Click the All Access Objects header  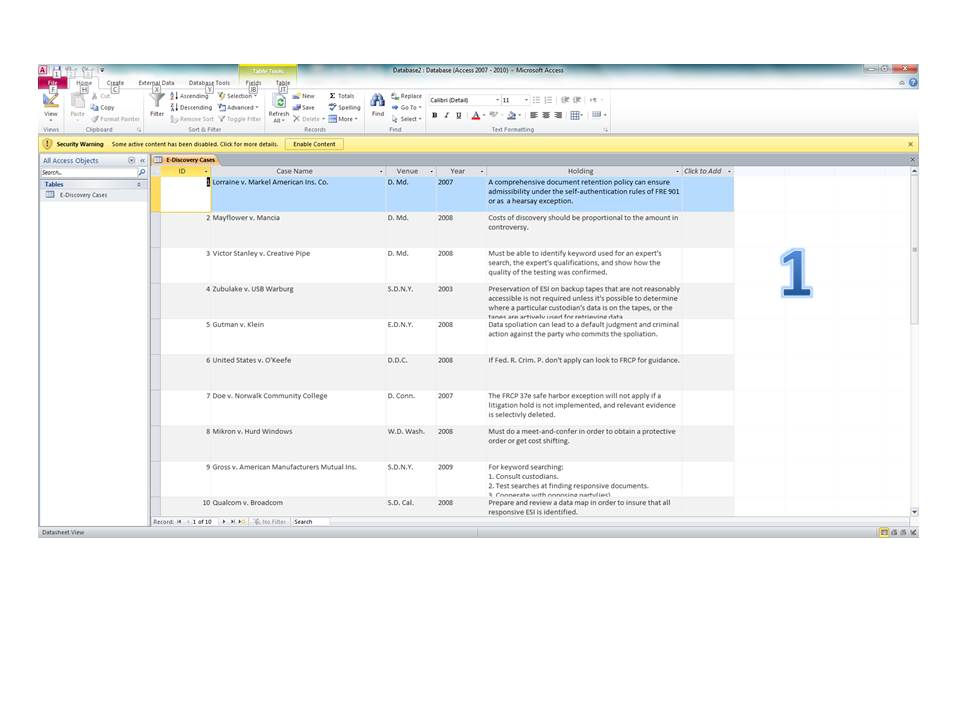[70, 160]
